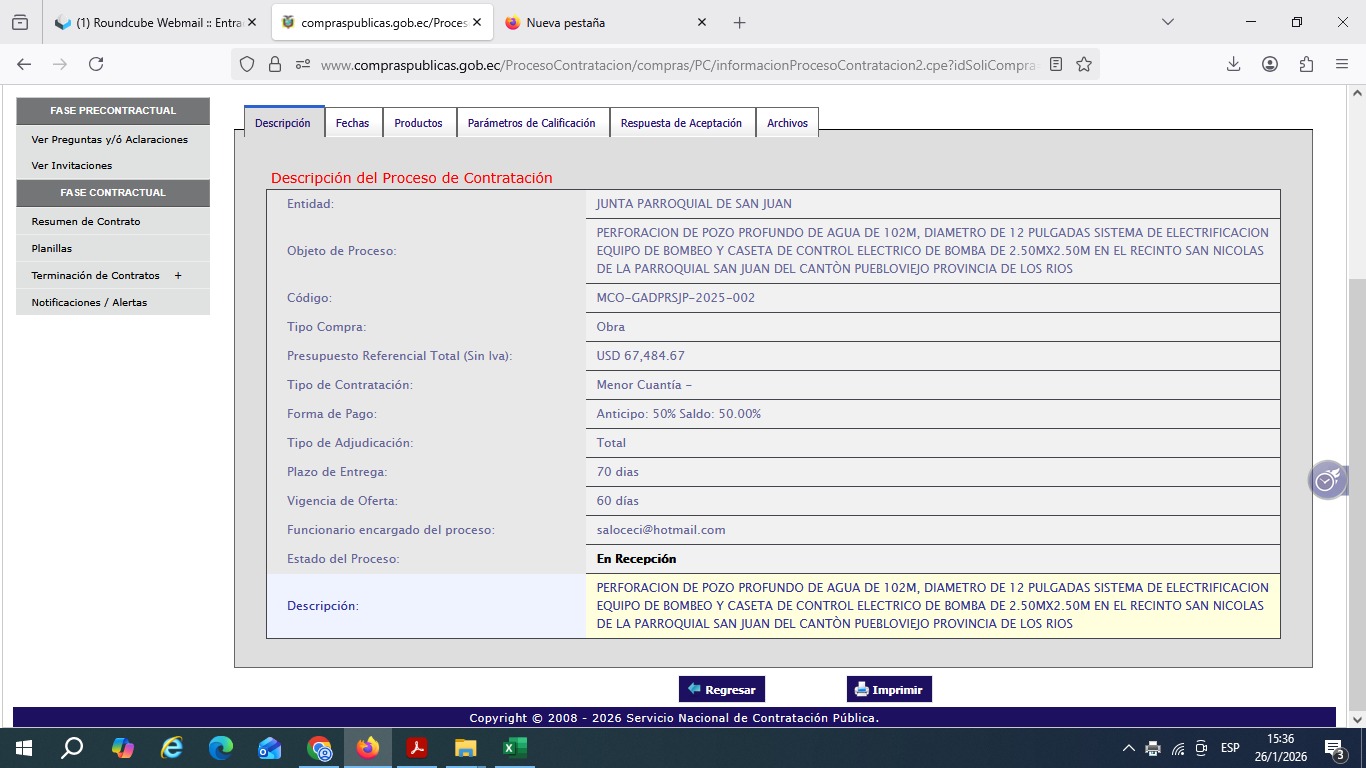
Task: Click the shield tracking protection icon
Action: [247, 64]
